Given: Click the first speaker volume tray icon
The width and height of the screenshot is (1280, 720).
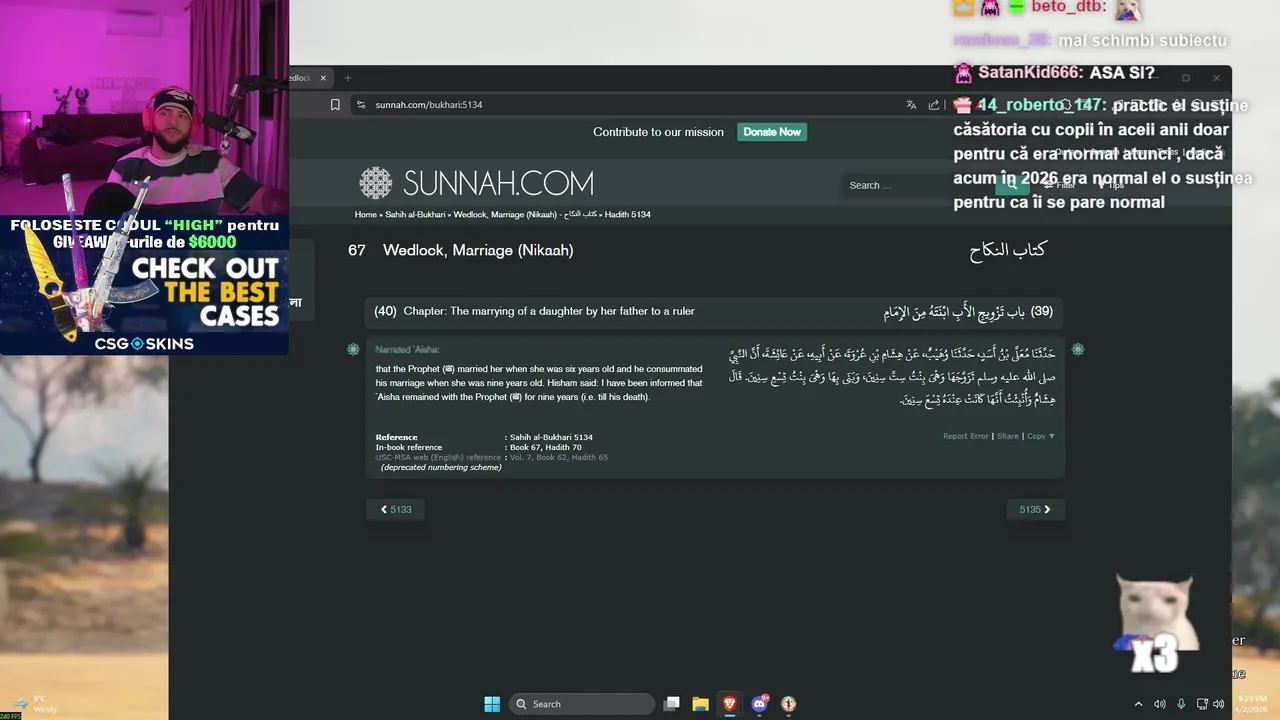Looking at the screenshot, I should click(x=1160, y=704).
